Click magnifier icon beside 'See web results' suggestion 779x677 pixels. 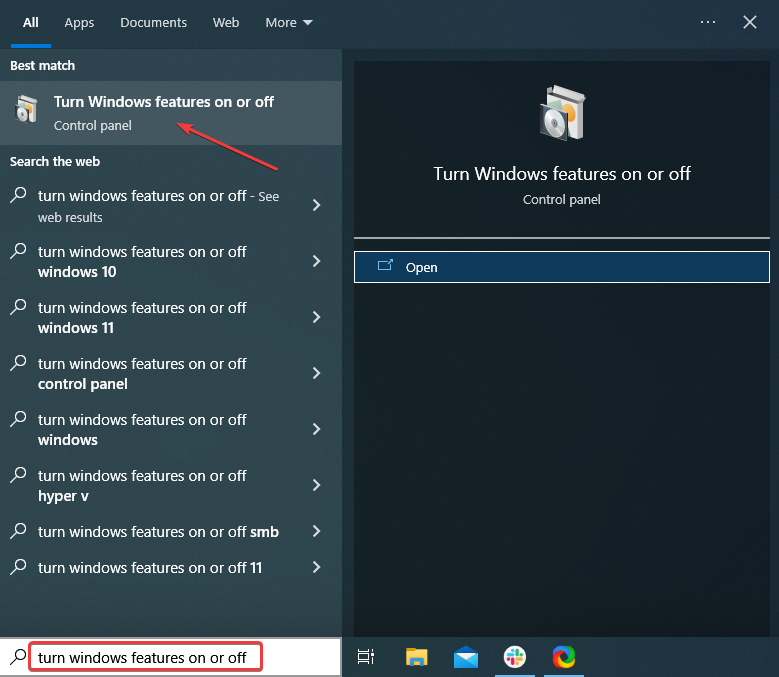pos(18,195)
